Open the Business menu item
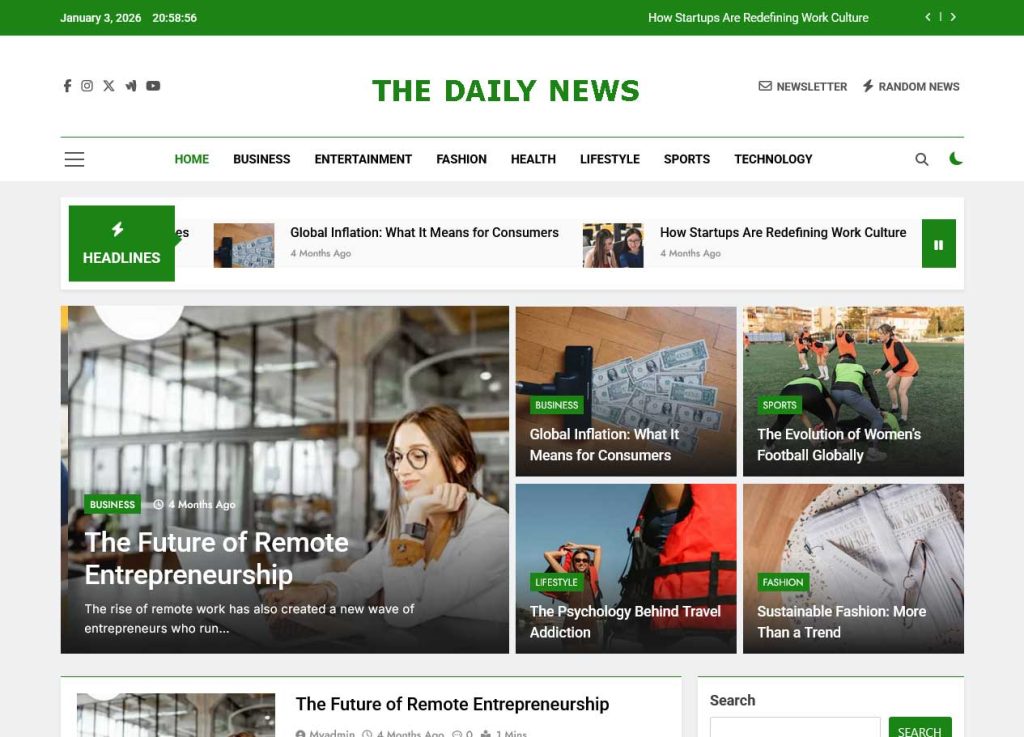 262,159
